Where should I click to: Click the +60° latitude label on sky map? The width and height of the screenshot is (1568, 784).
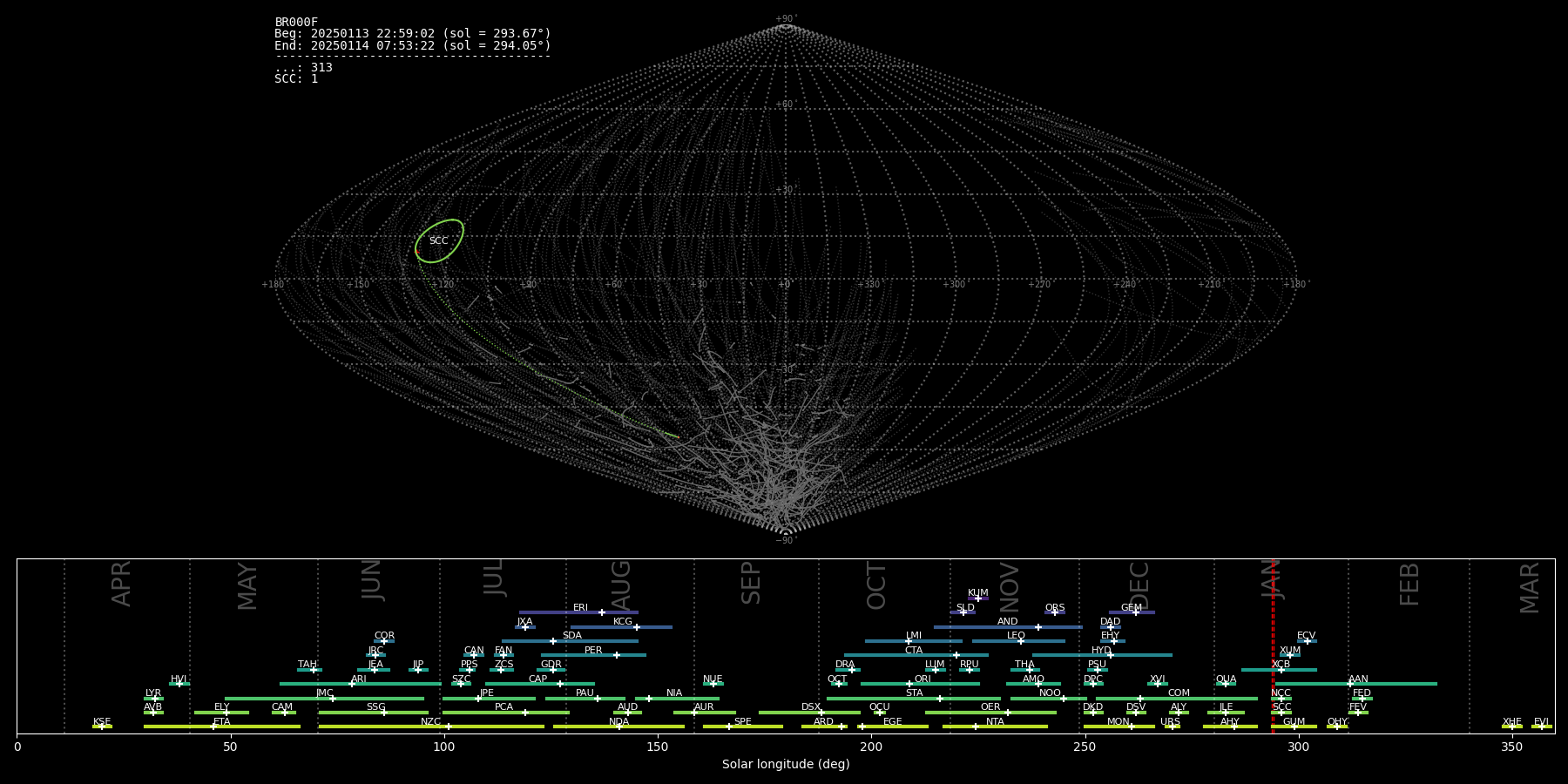click(786, 105)
